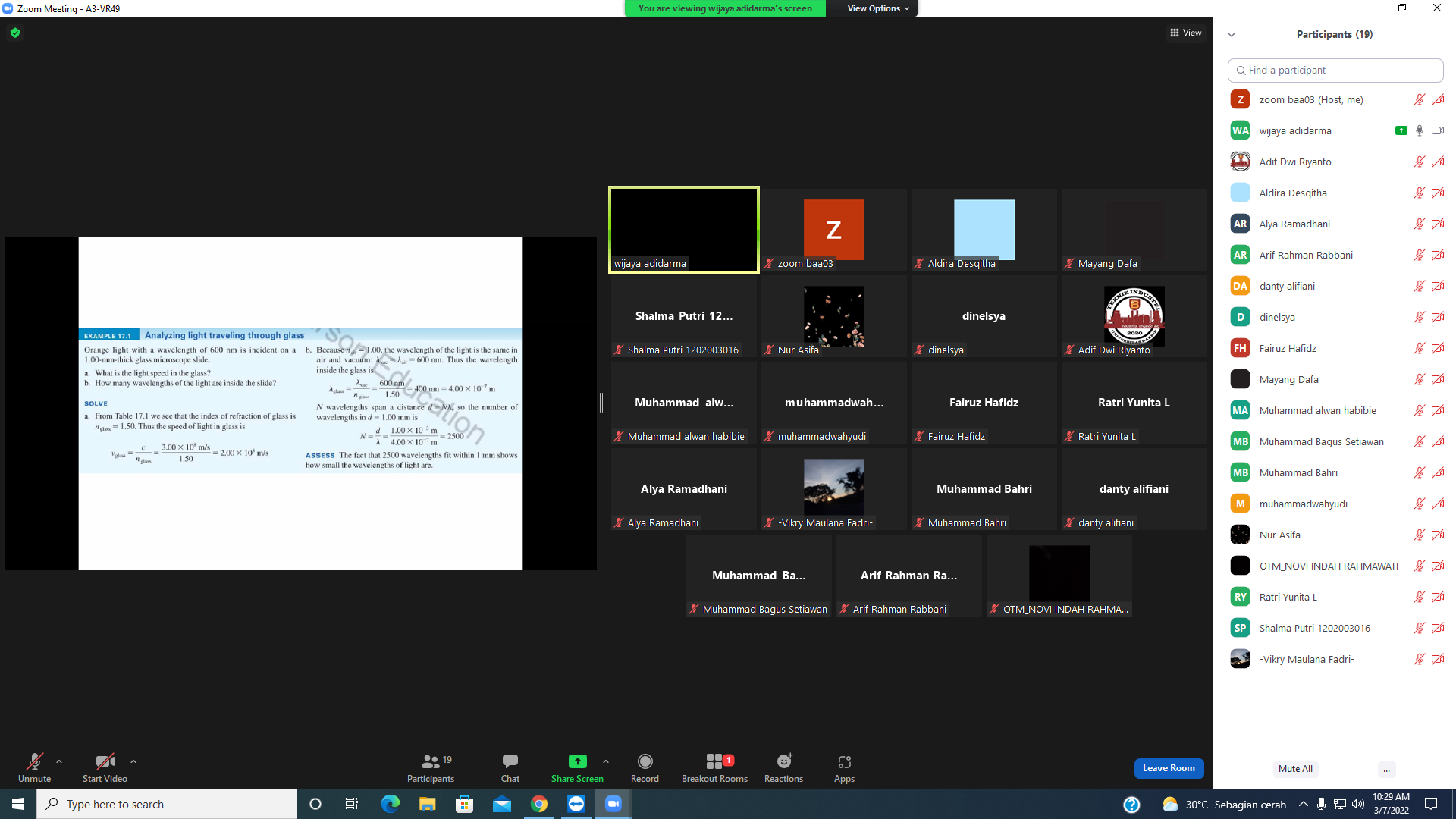Click the green encryption shield icon
This screenshot has width=1456, height=819.
(15, 33)
